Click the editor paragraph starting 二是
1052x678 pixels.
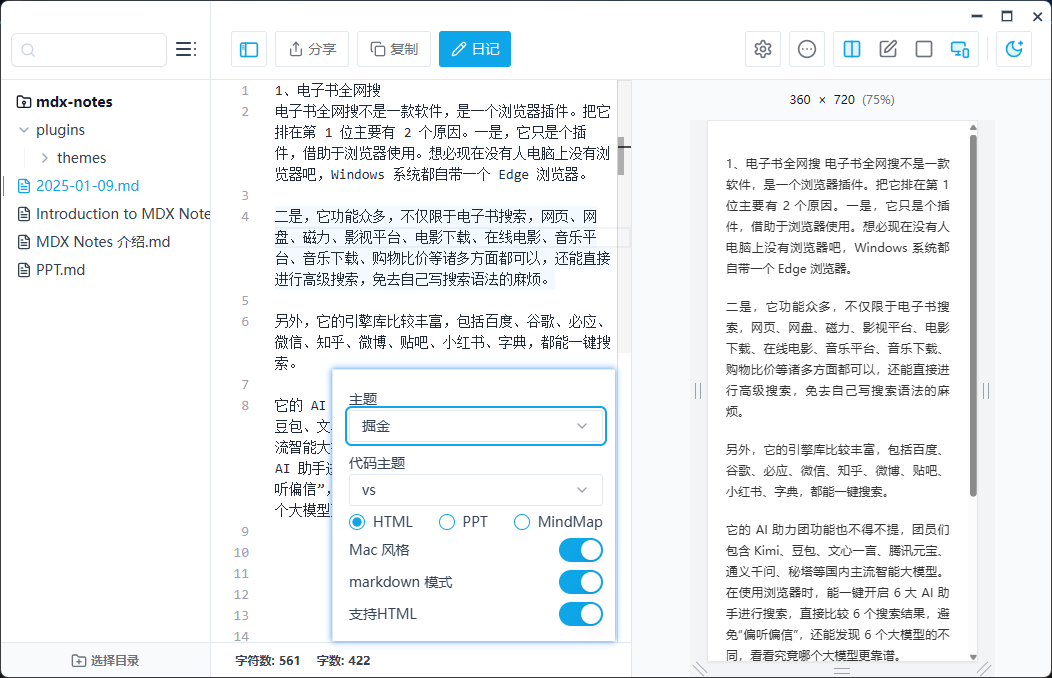(x=442, y=248)
